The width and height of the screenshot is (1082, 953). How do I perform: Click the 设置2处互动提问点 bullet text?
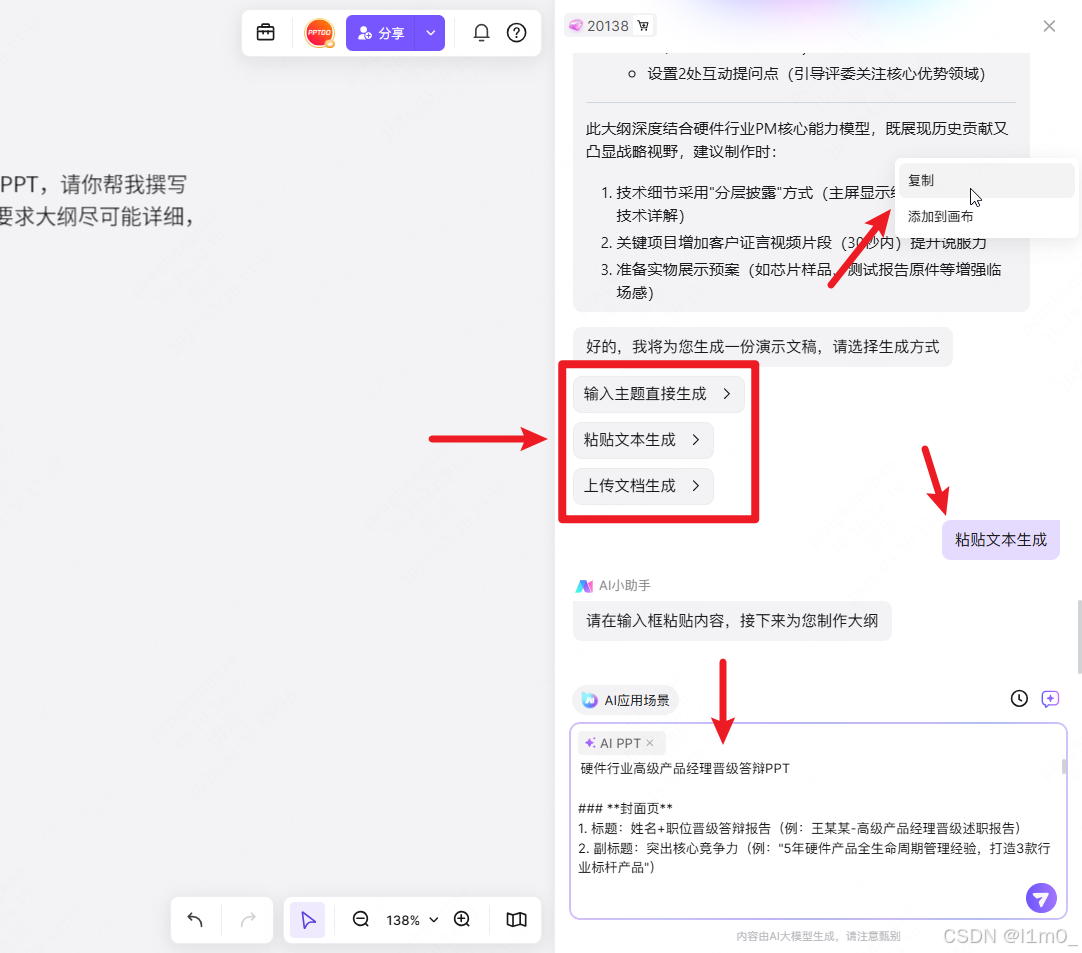(x=816, y=74)
